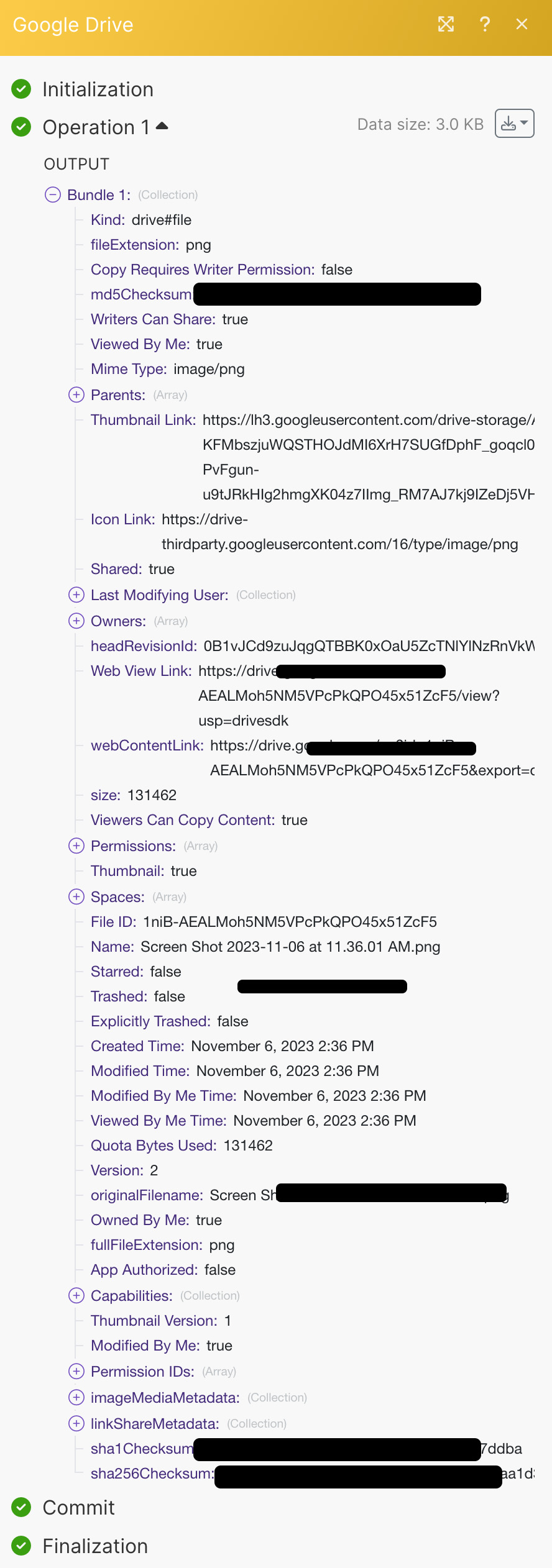Click the Finalization green check icon
The image size is (552, 1568).
pos(22,1546)
